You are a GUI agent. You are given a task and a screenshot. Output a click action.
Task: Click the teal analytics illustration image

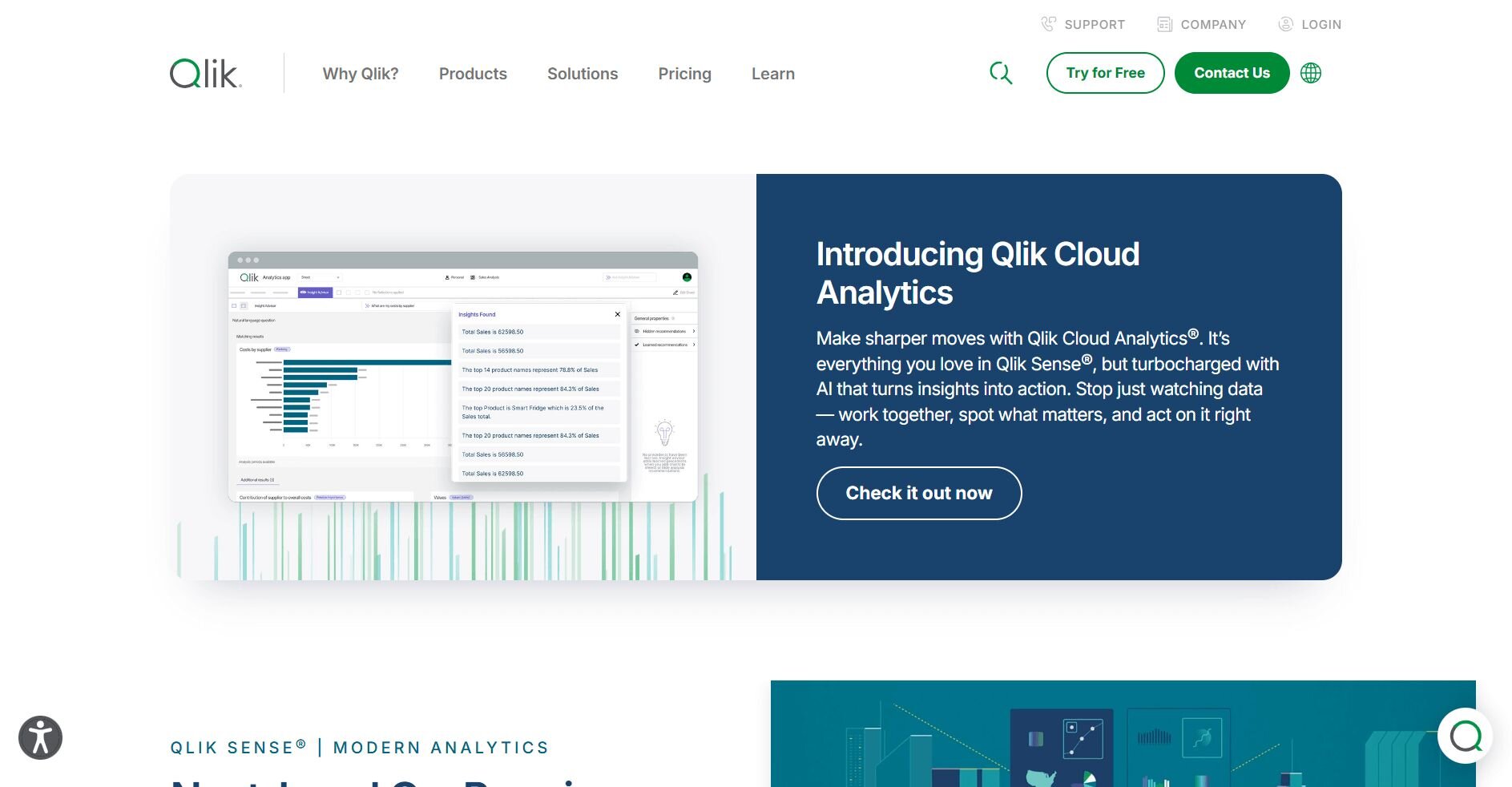[x=1122, y=733]
